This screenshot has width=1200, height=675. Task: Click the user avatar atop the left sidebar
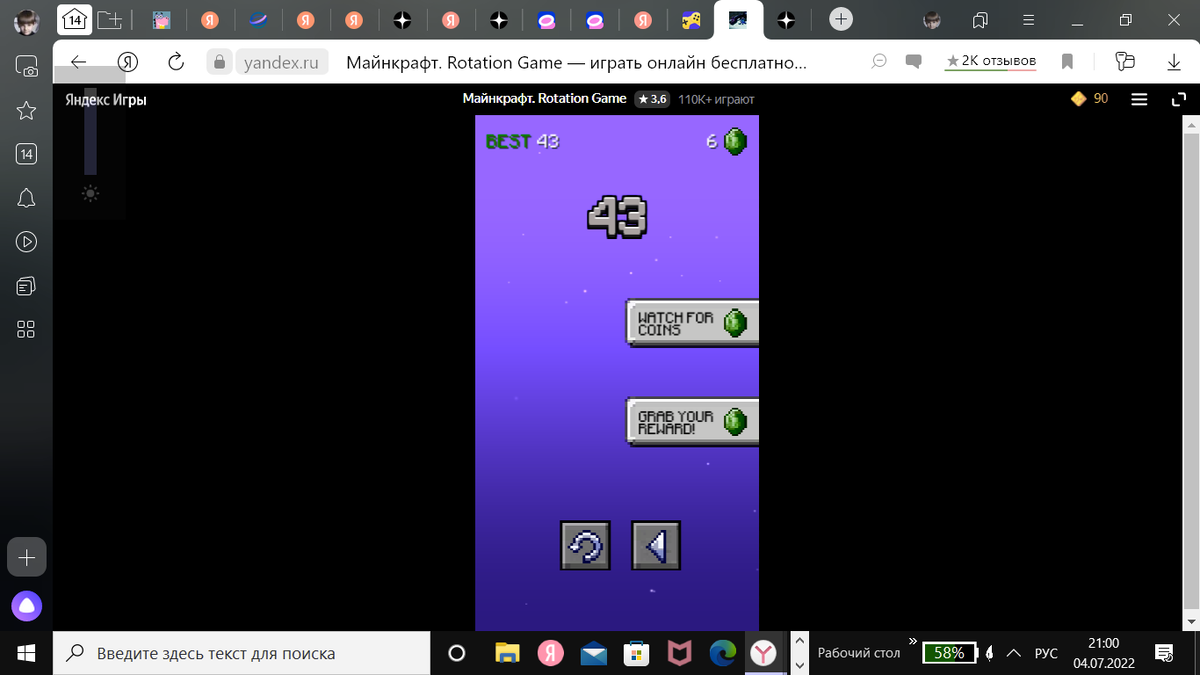(x=27, y=21)
